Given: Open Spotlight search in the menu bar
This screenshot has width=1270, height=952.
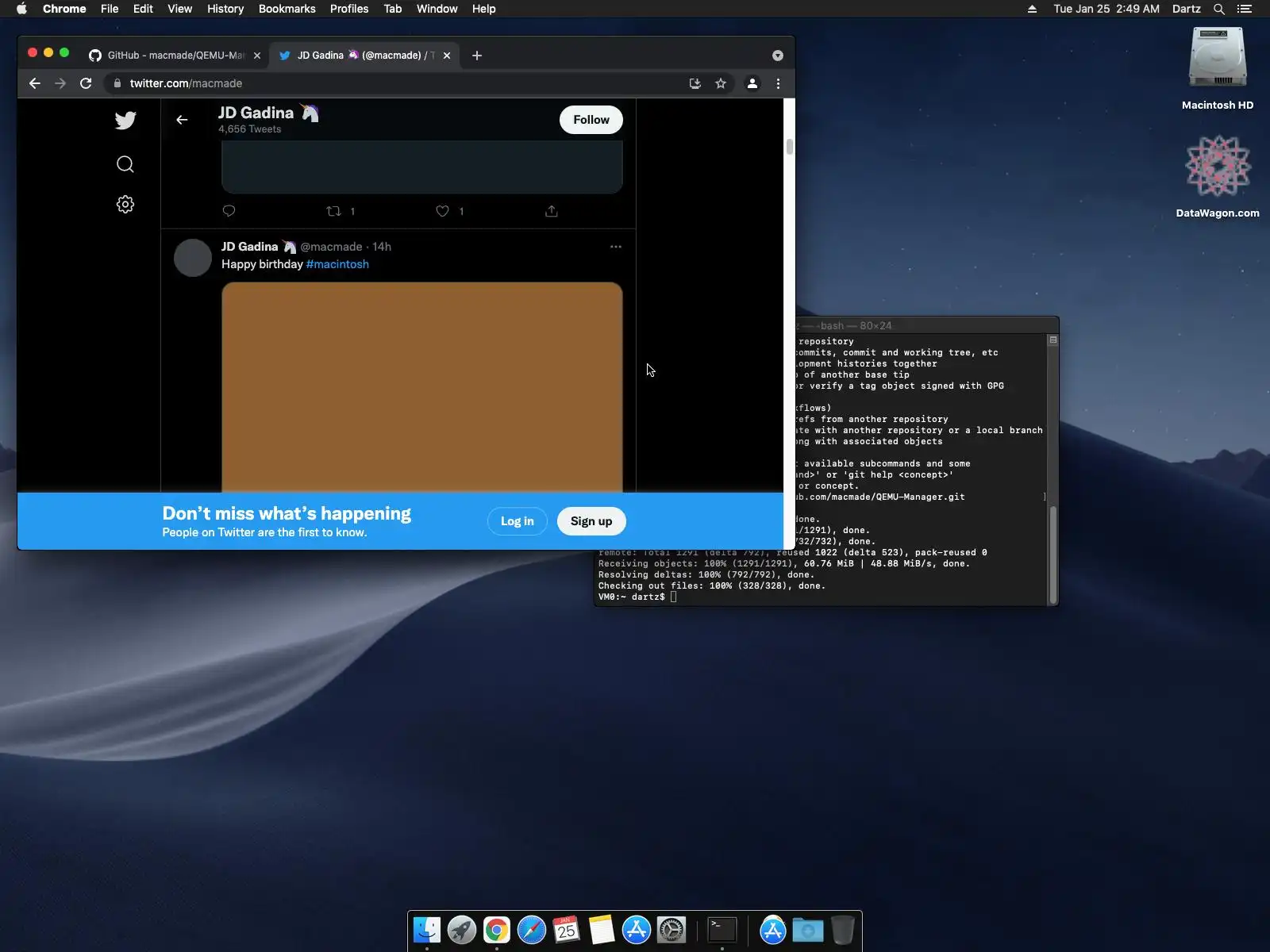Looking at the screenshot, I should (x=1219, y=9).
